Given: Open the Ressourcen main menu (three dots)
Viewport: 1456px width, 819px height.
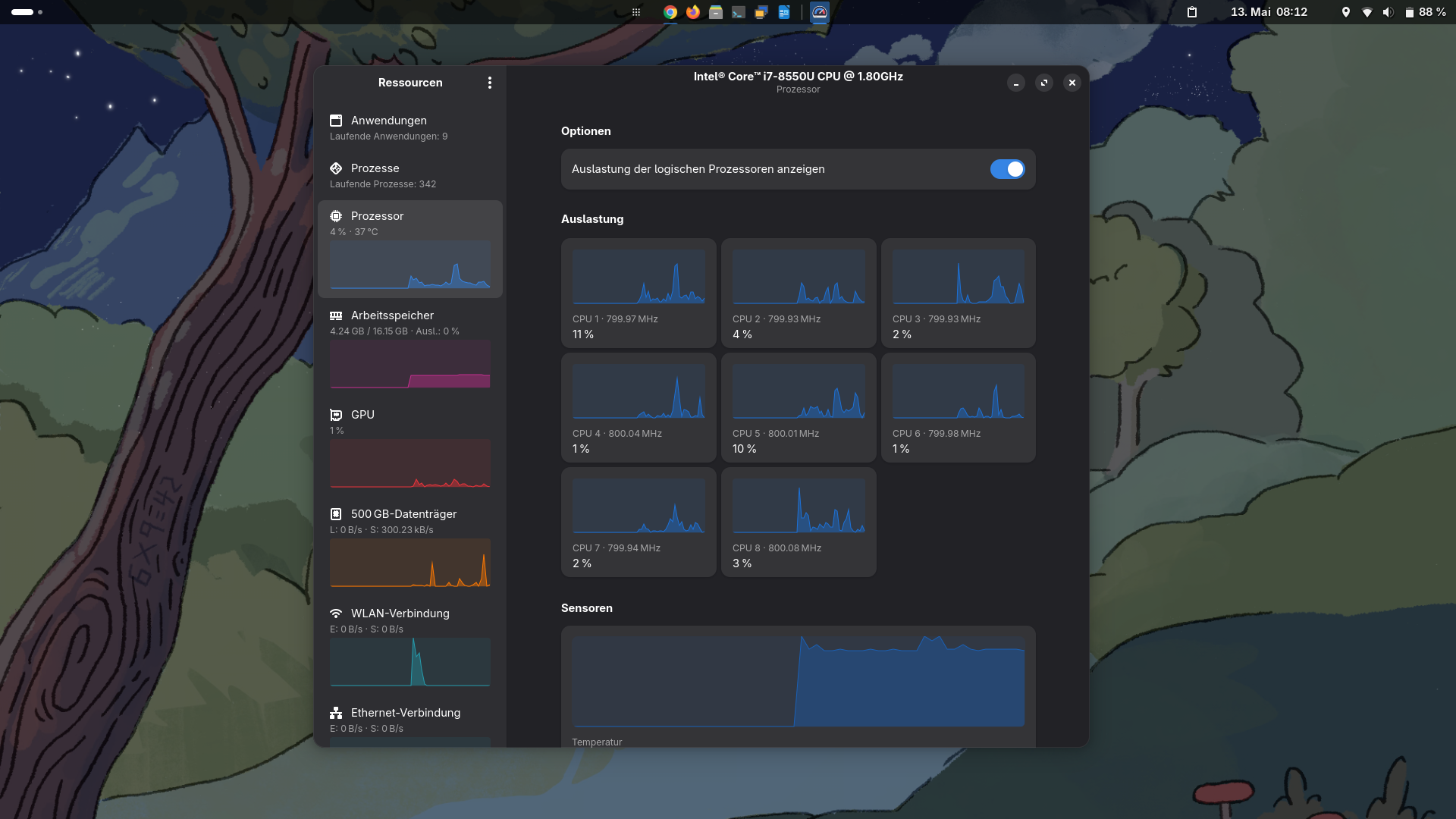Looking at the screenshot, I should point(490,83).
